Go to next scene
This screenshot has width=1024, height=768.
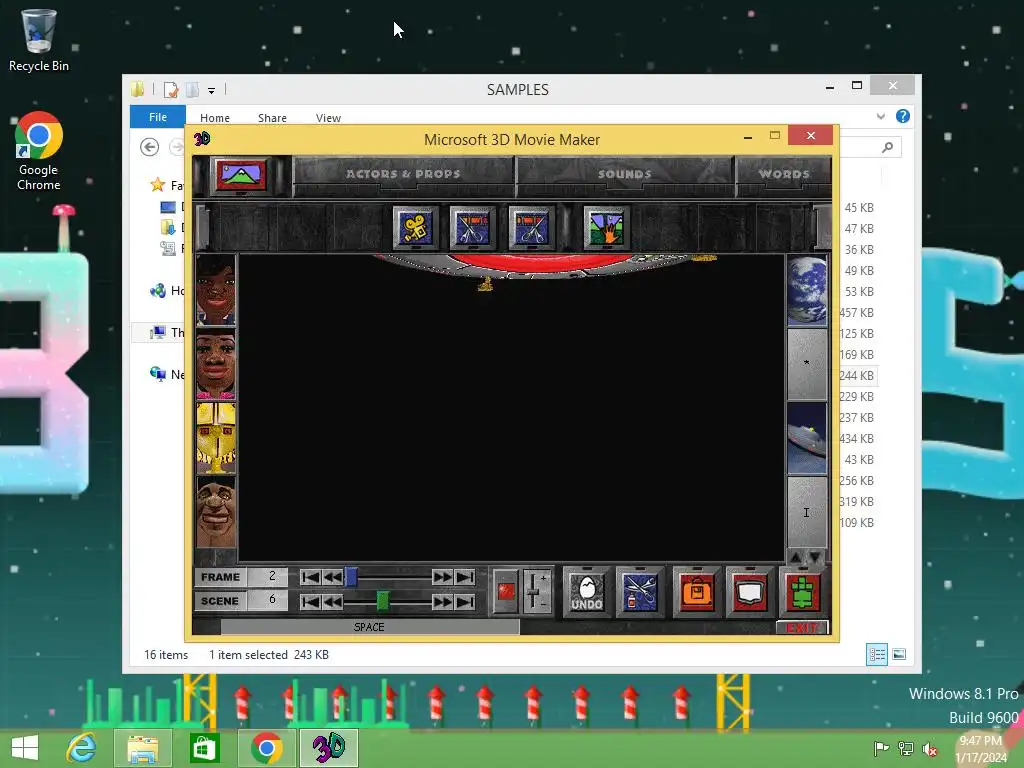pos(442,601)
